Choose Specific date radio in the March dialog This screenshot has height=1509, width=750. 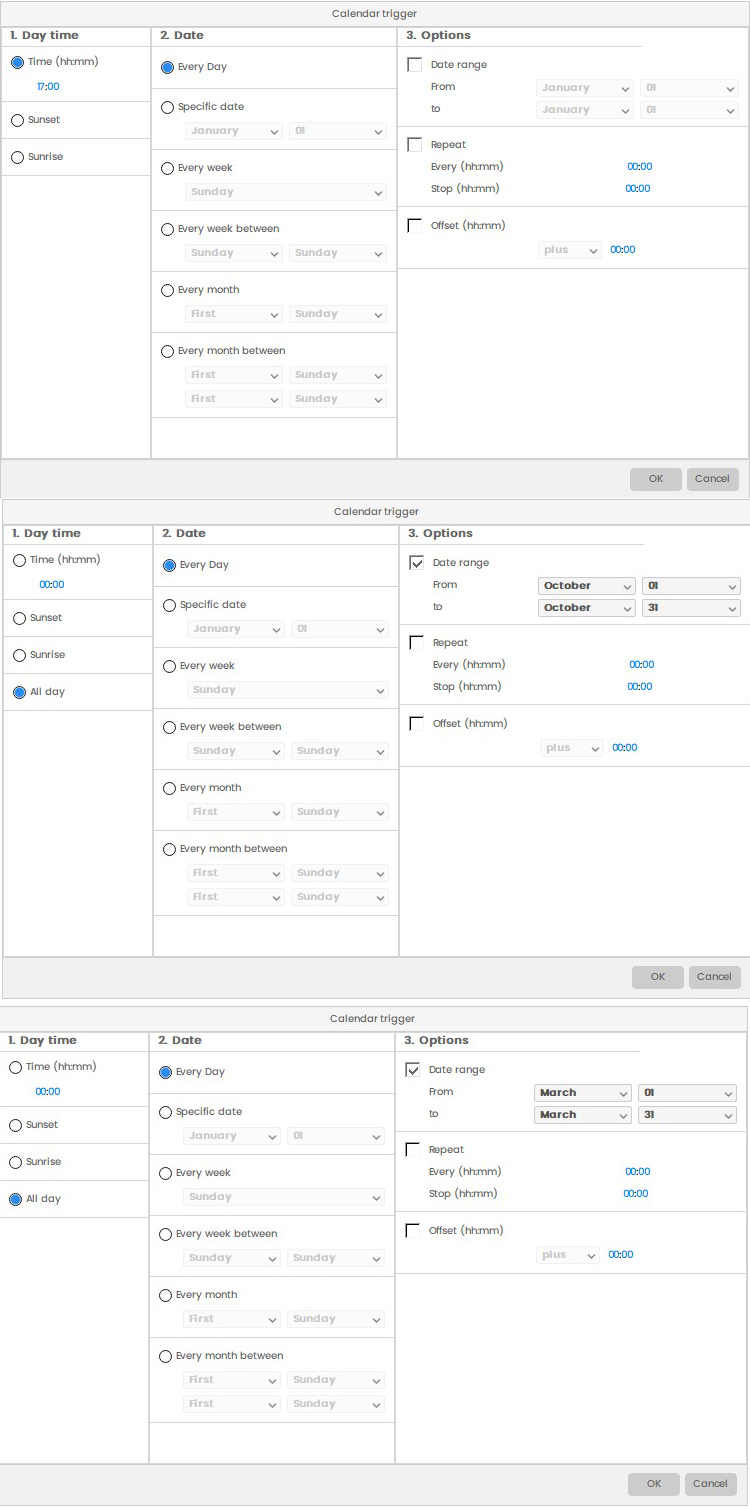[x=165, y=1112]
